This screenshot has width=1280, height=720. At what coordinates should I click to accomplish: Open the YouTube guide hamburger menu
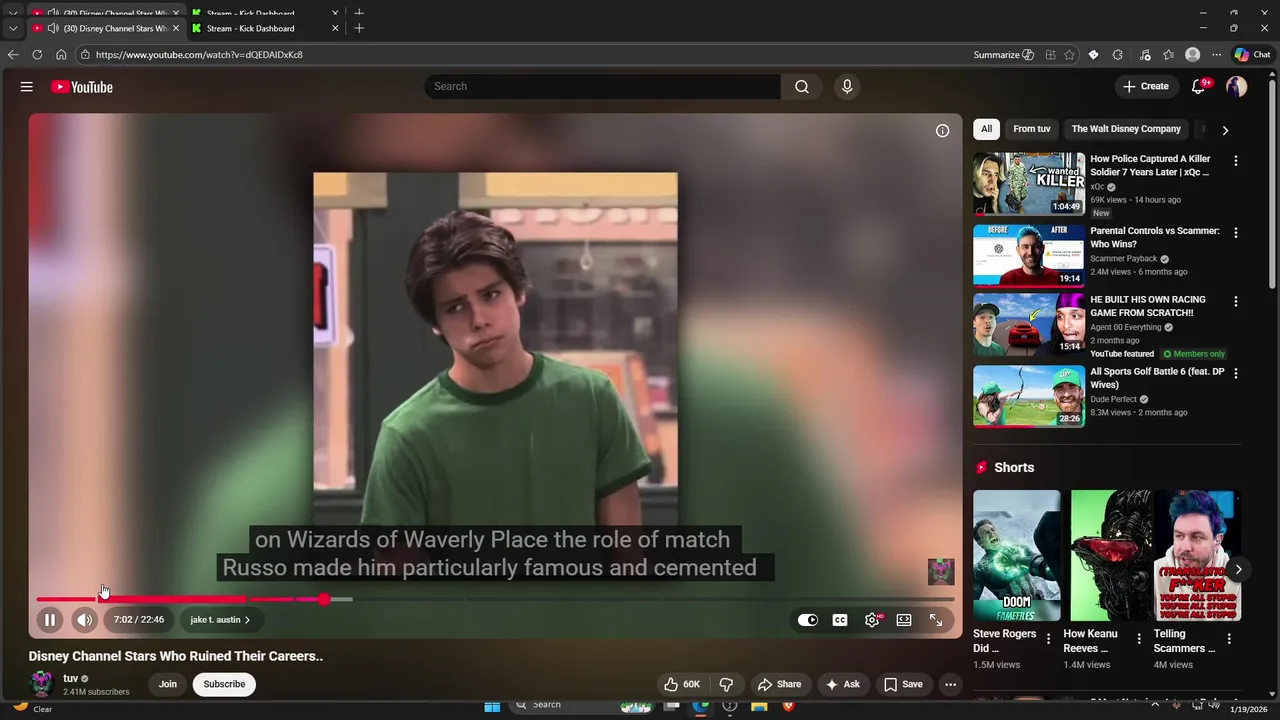27,87
